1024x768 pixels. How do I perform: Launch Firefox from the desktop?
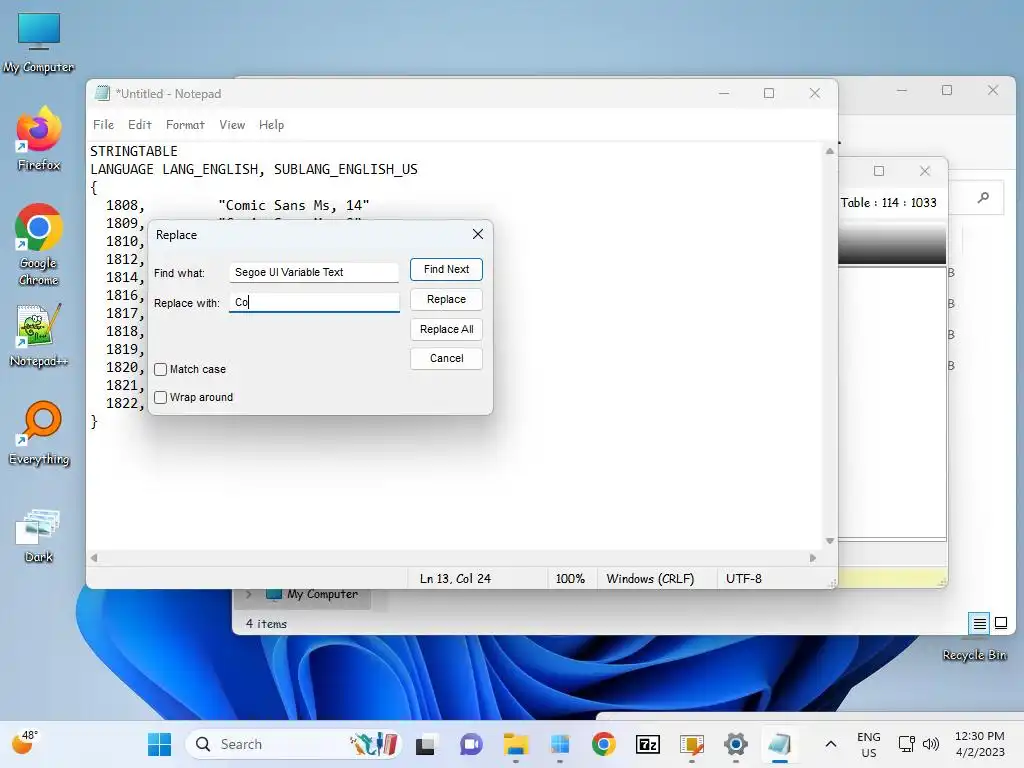pyautogui.click(x=39, y=138)
